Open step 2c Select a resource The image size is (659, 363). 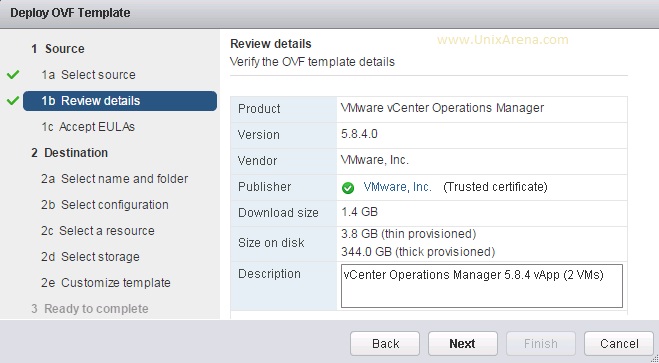pyautogui.click(x=98, y=231)
